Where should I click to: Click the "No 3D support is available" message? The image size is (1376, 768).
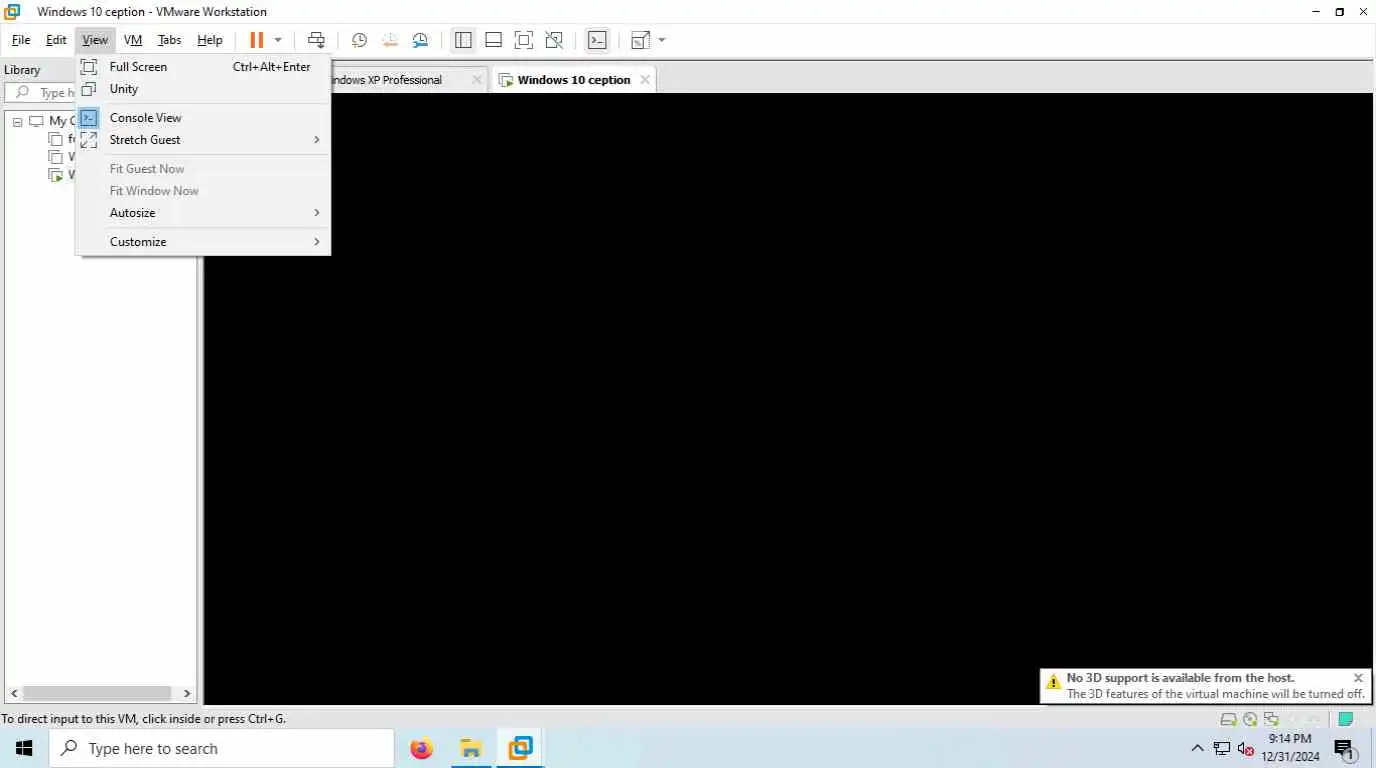tap(1180, 678)
